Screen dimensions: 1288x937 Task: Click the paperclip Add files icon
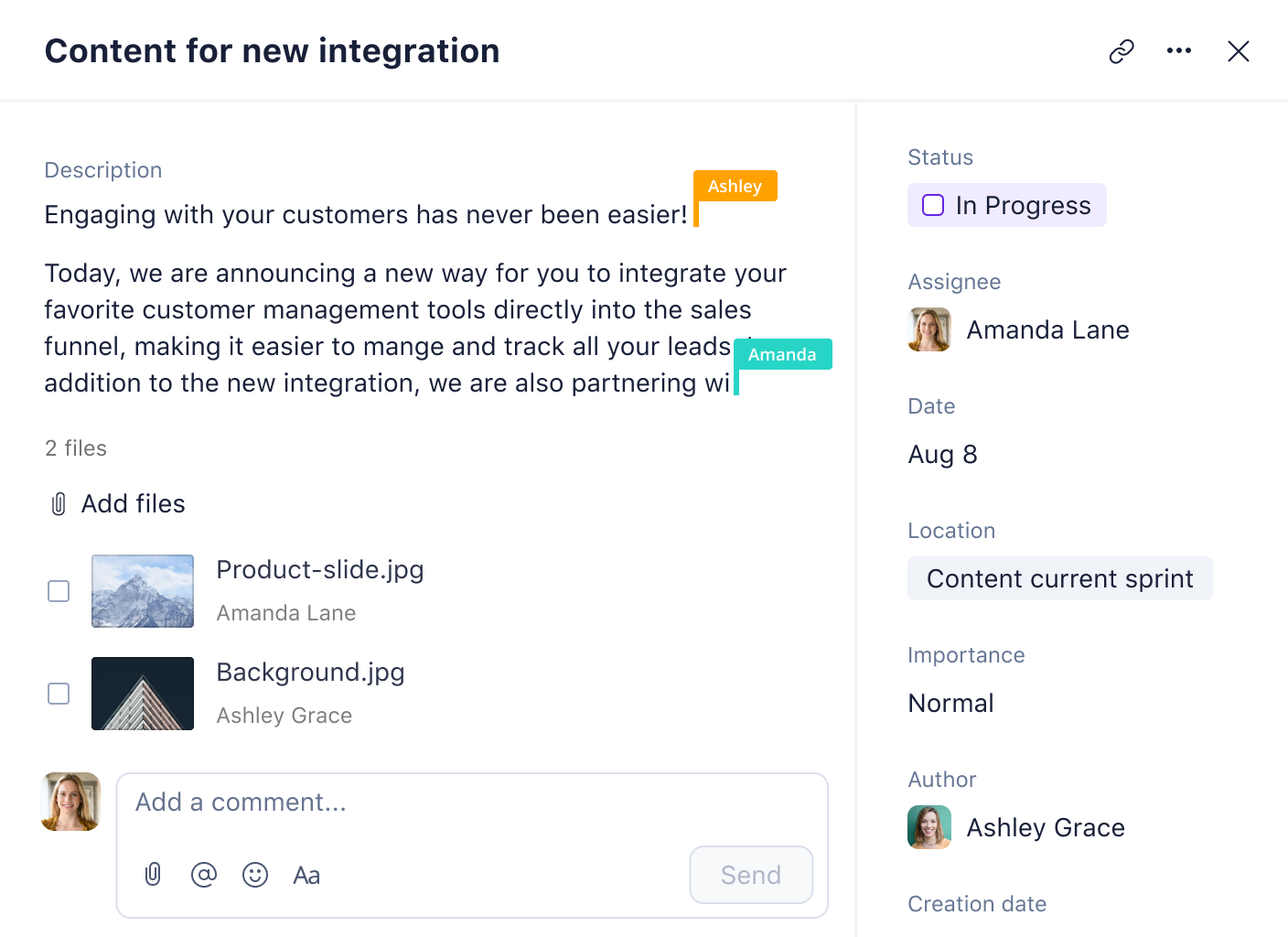tap(59, 504)
